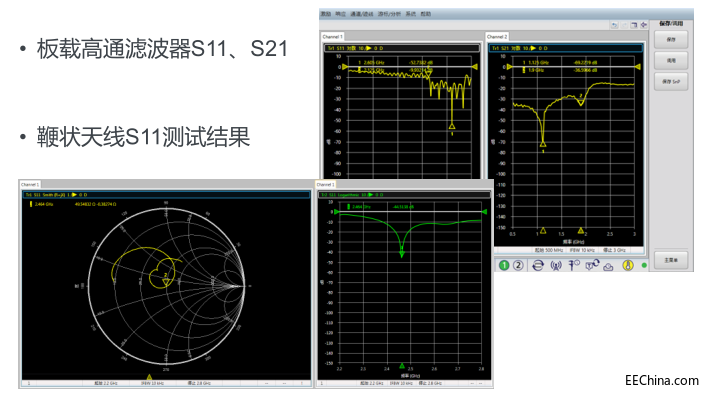
Task: Click marker 2 readout 1.9 GHz on S21
Action: (x=533, y=70)
